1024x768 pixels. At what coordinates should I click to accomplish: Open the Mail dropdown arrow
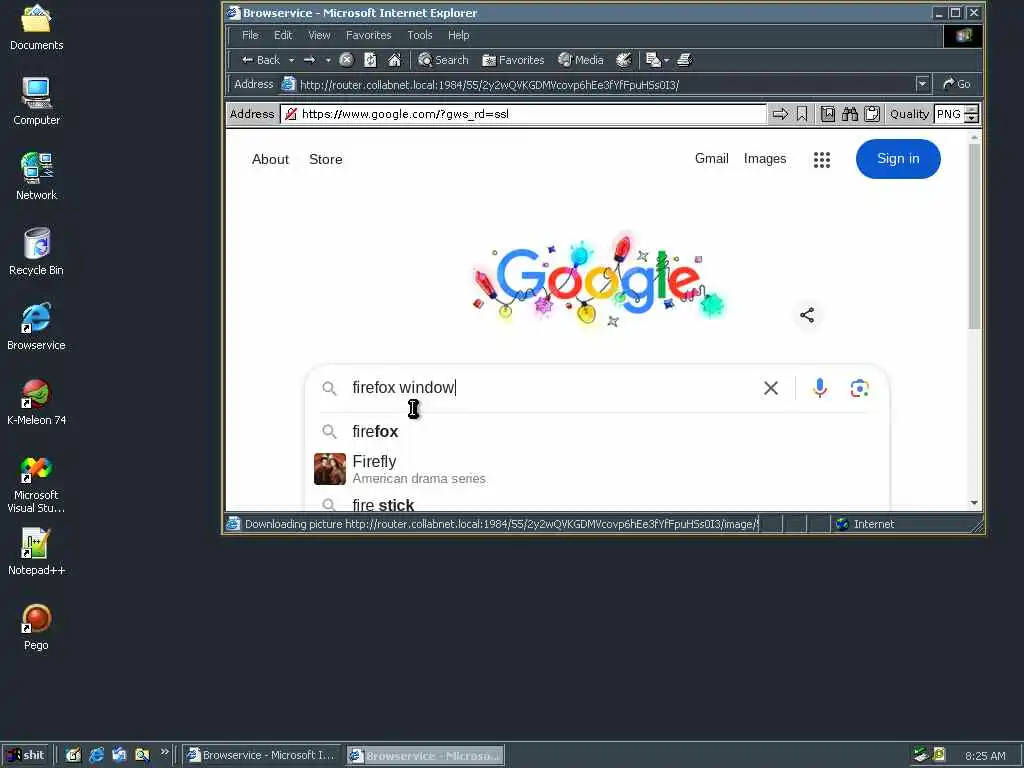pyautogui.click(x=666, y=60)
